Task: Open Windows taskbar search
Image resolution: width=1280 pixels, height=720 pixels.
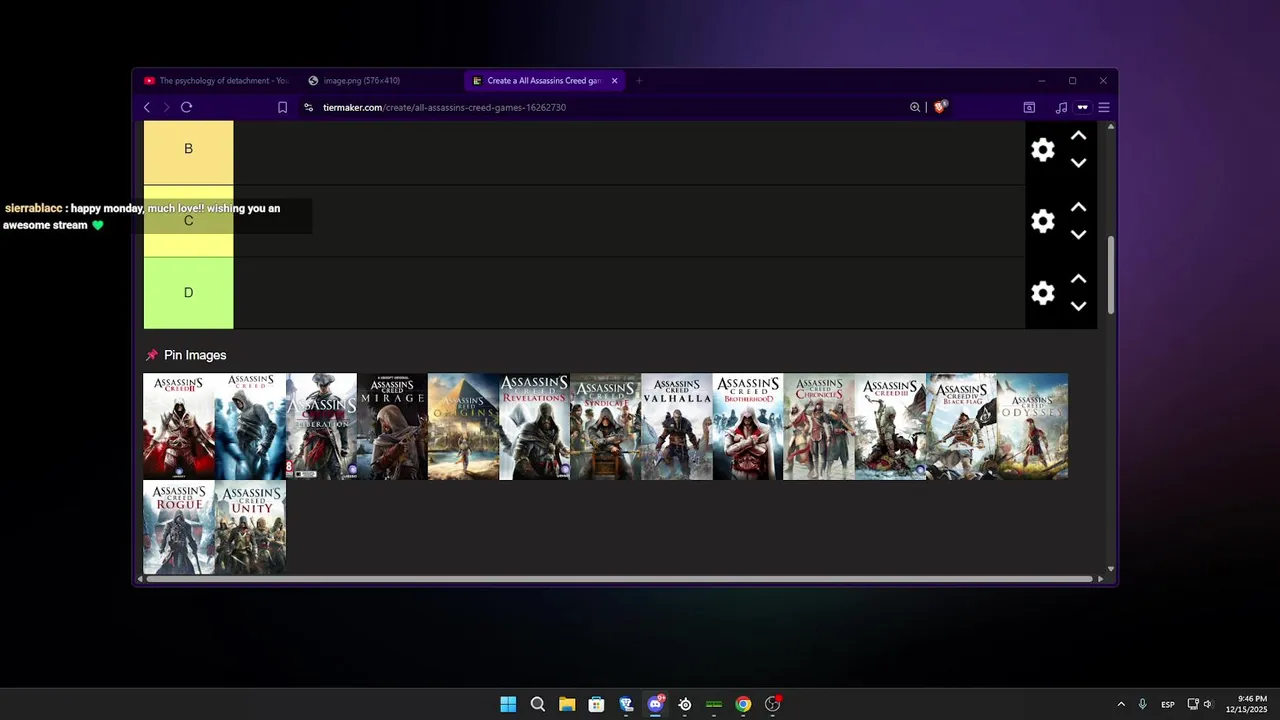Action: point(537,704)
